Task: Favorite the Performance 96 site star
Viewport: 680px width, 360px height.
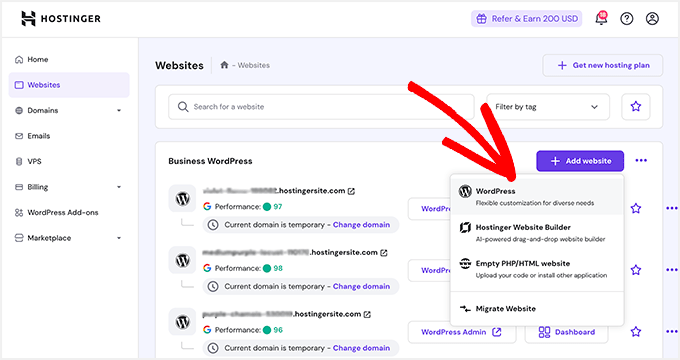Action: [636, 332]
